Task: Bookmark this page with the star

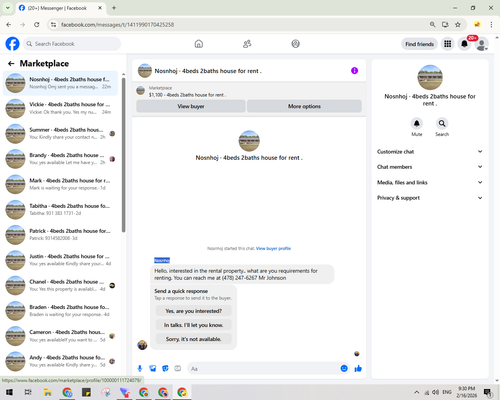Action: point(458,24)
